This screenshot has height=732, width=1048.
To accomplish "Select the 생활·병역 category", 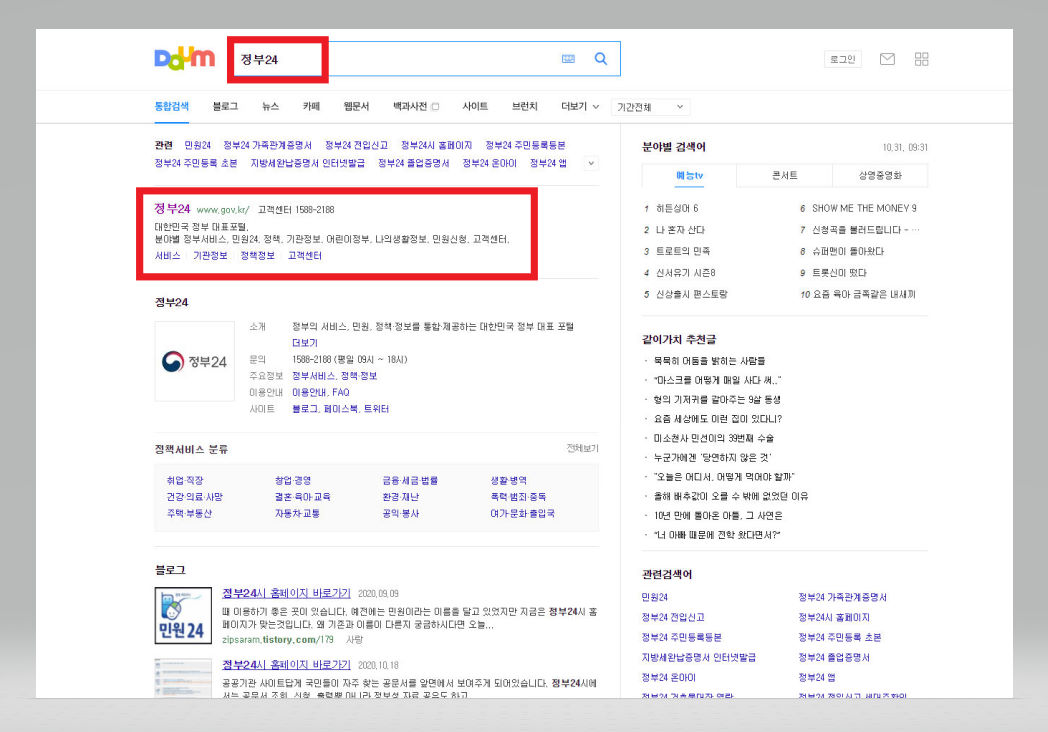I will pyautogui.click(x=509, y=480).
